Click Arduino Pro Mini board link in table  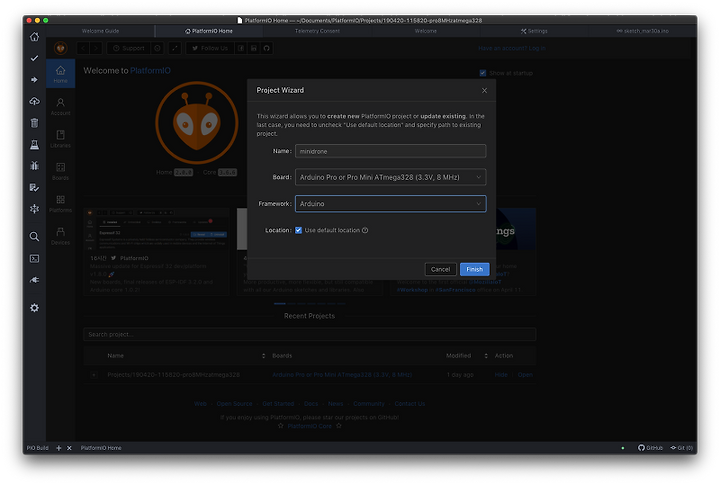click(x=342, y=375)
